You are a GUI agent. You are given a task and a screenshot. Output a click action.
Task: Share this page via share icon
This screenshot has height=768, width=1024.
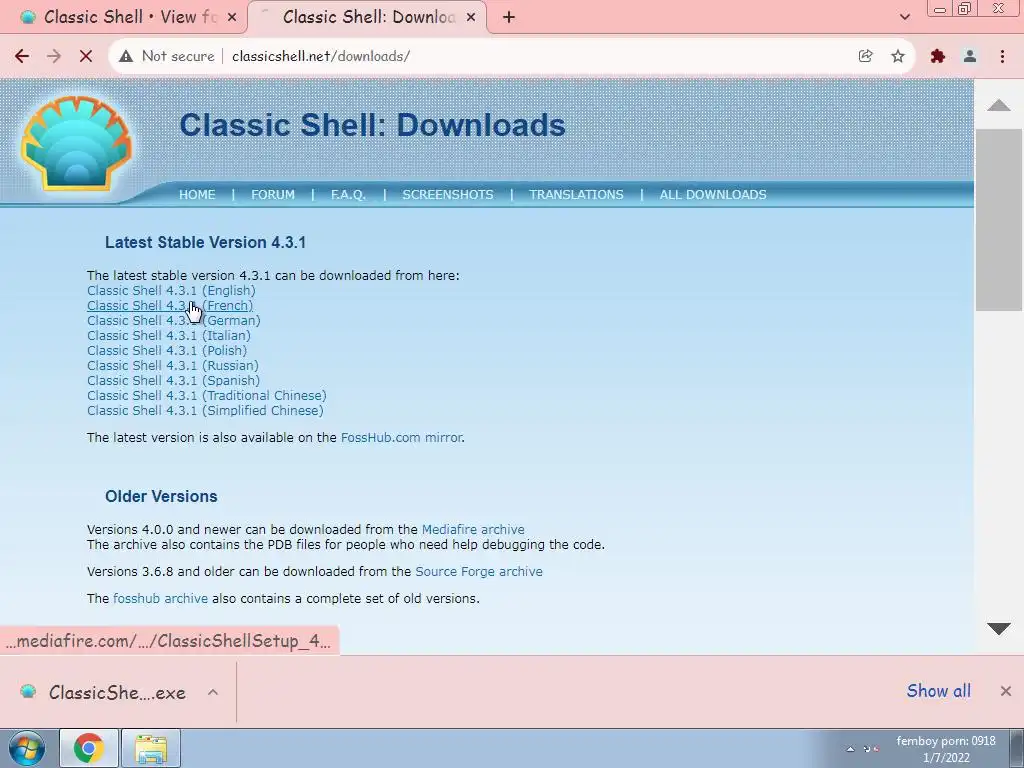(x=865, y=56)
